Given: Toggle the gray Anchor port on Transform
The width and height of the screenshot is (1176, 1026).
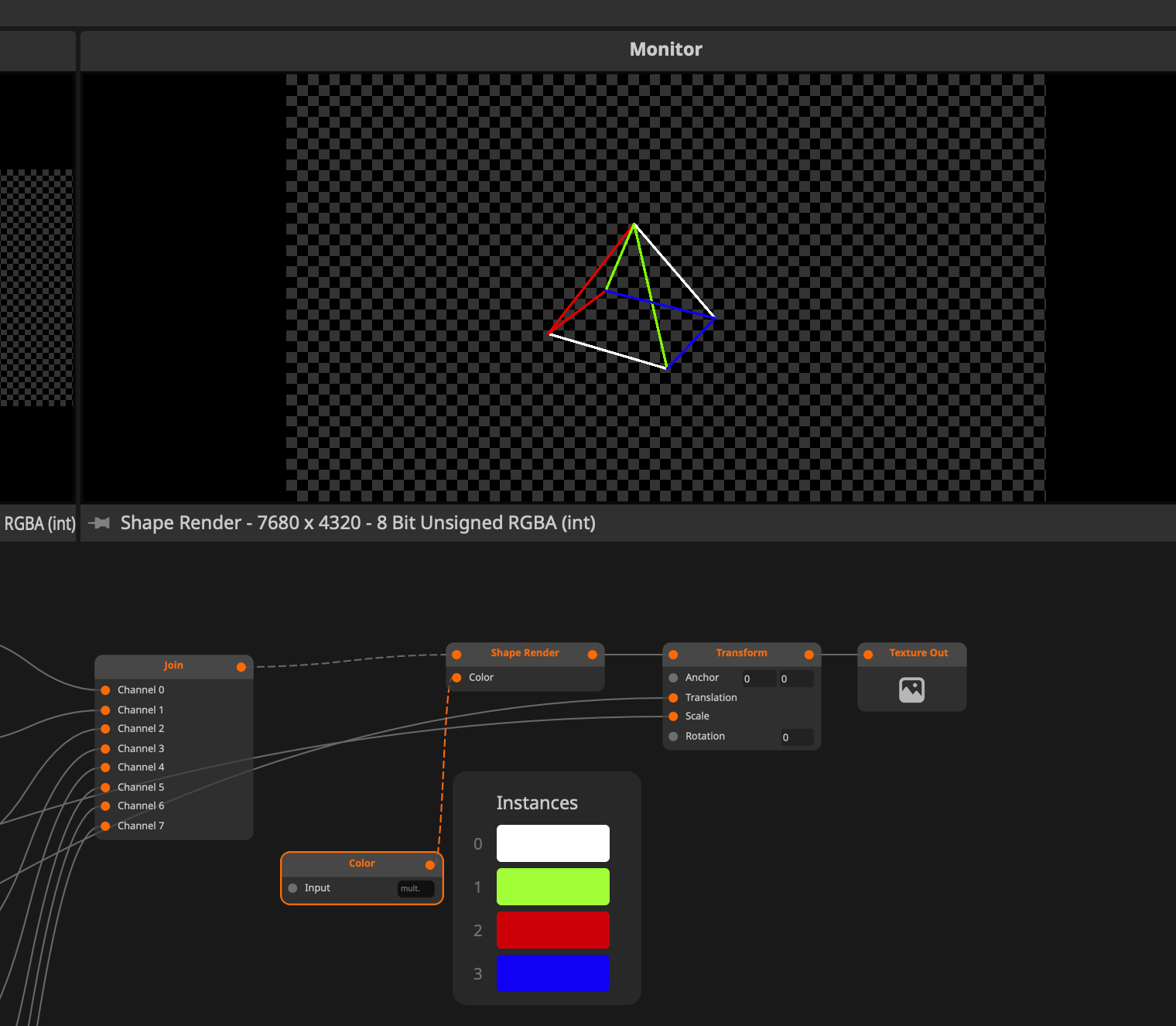Looking at the screenshot, I should 673,678.
